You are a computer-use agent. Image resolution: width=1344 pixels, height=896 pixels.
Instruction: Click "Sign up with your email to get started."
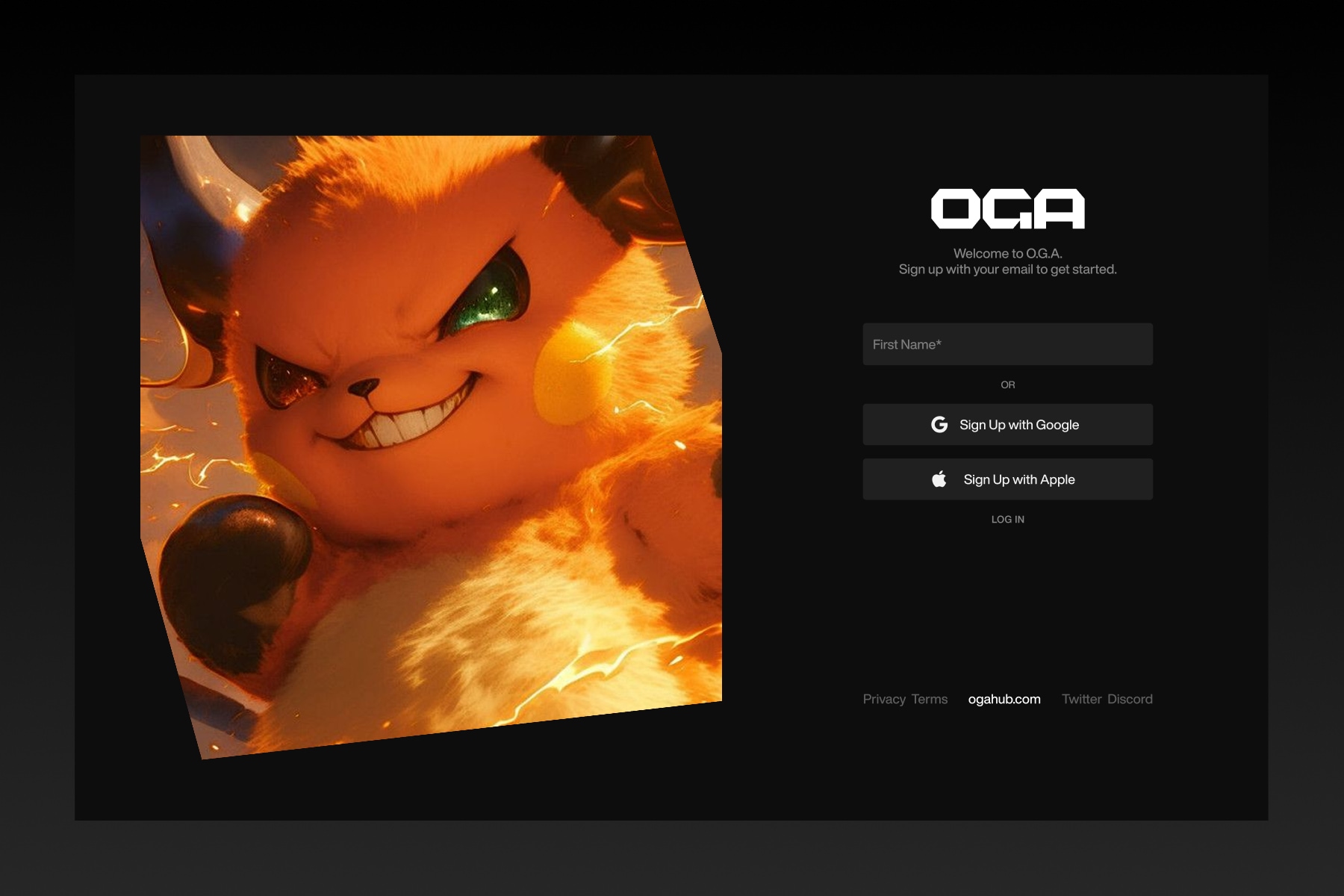click(1007, 270)
